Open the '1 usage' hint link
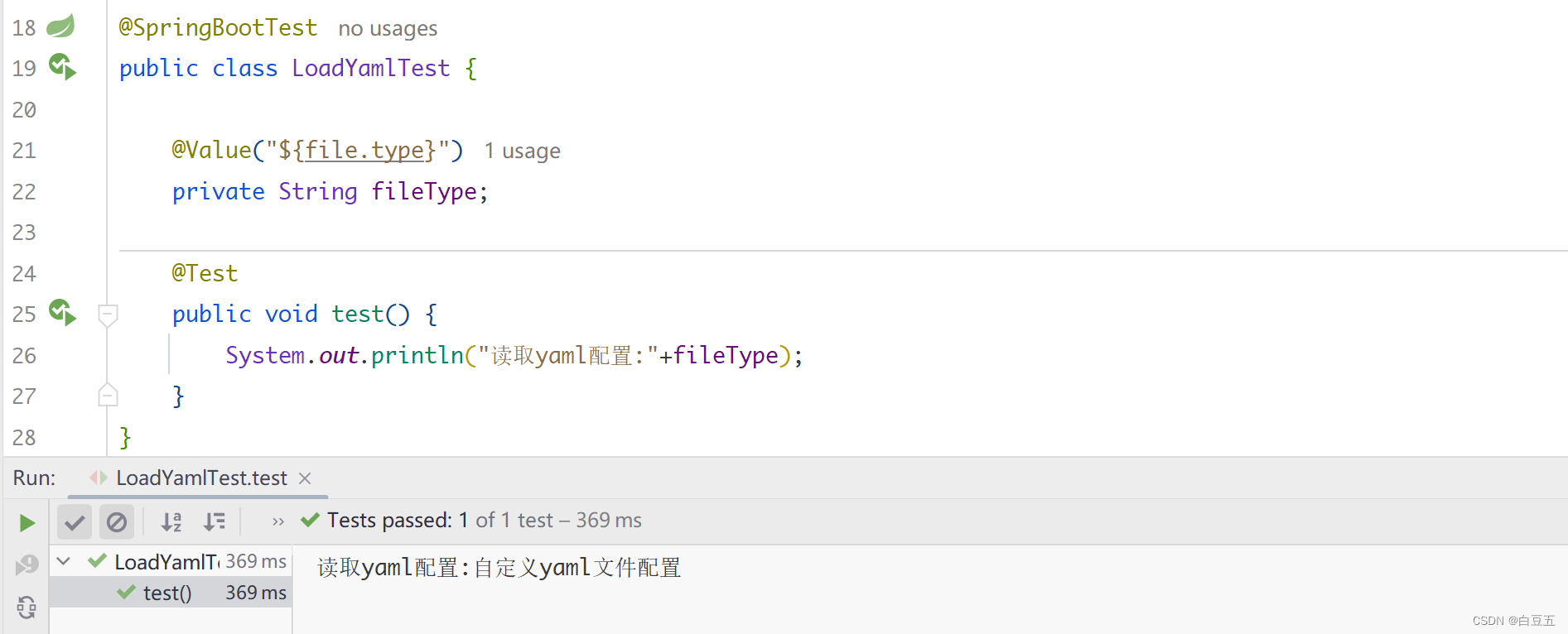This screenshot has height=634, width=1568. tap(522, 151)
